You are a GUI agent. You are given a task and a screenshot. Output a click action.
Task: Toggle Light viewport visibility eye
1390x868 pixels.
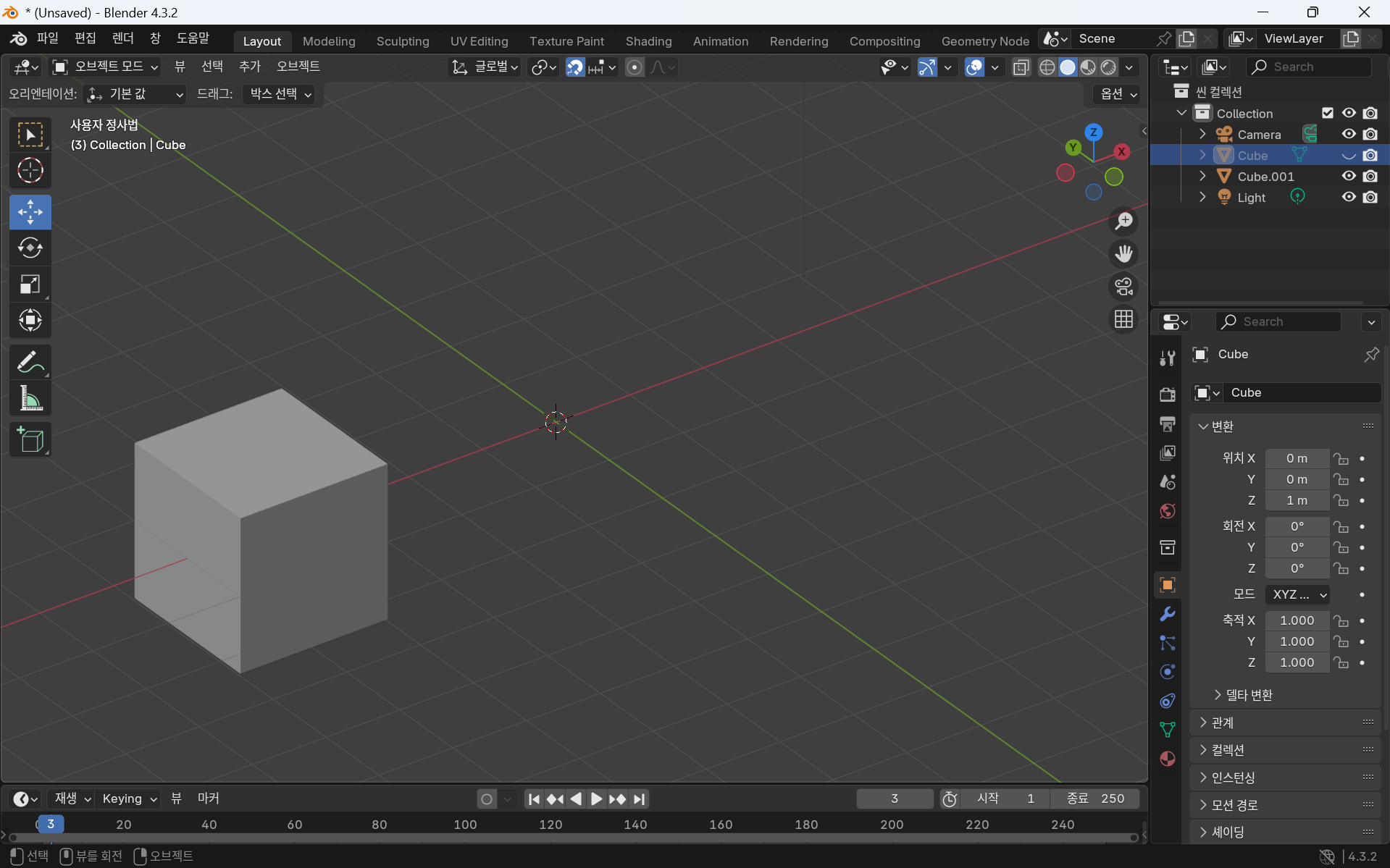tap(1348, 197)
